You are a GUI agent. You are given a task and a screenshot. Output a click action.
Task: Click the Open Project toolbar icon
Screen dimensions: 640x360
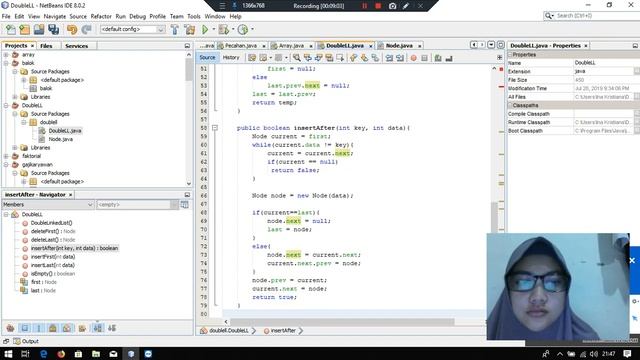coord(39,29)
